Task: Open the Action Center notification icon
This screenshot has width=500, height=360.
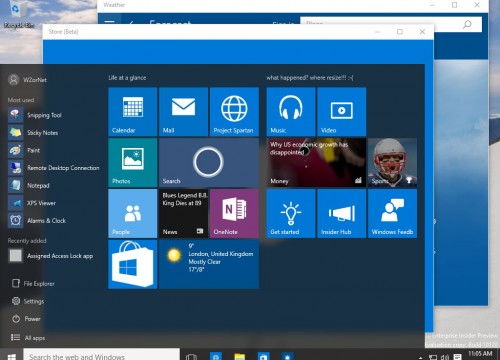Action: coord(458,357)
